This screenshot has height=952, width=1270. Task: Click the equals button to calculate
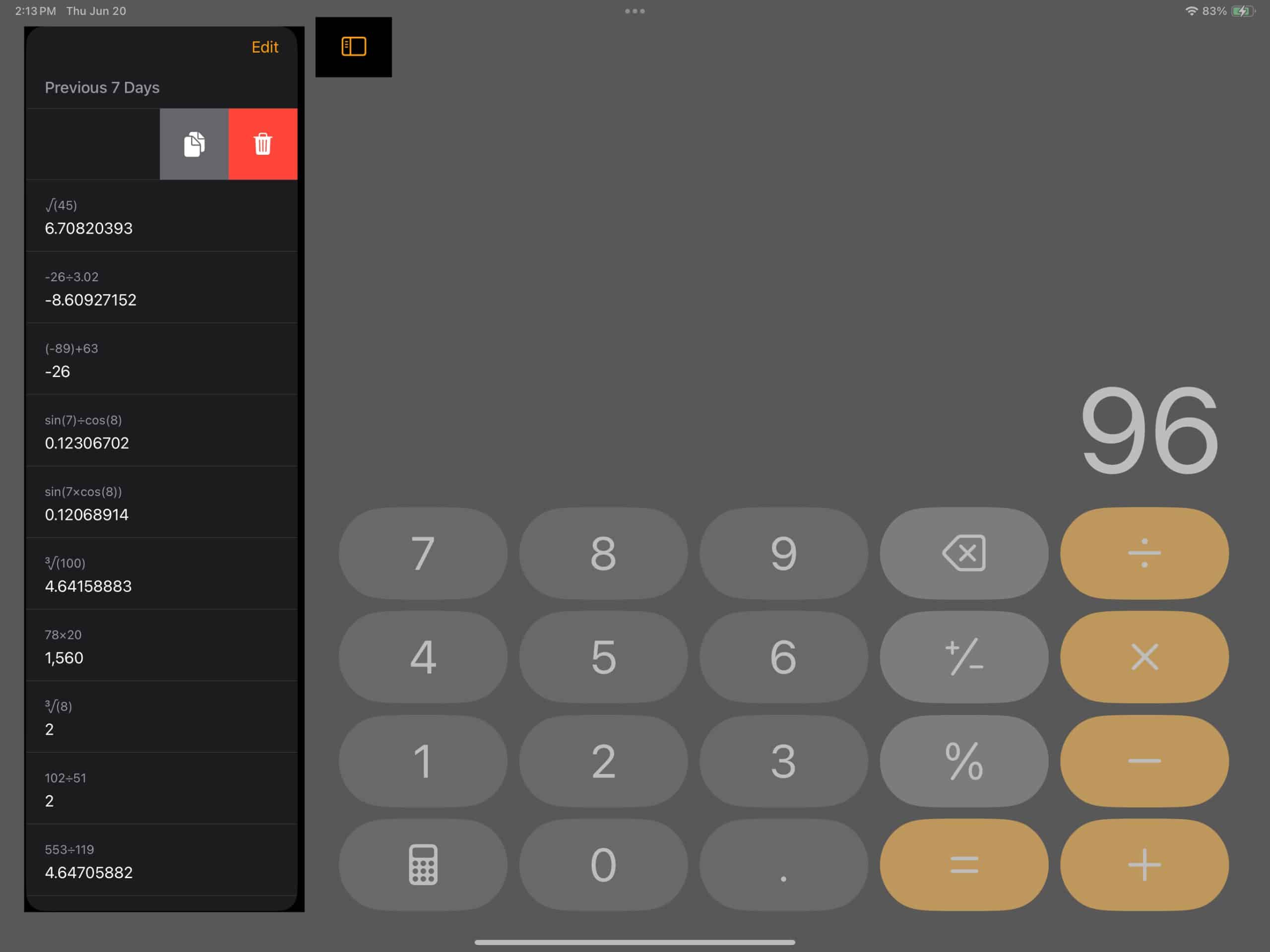[963, 864]
